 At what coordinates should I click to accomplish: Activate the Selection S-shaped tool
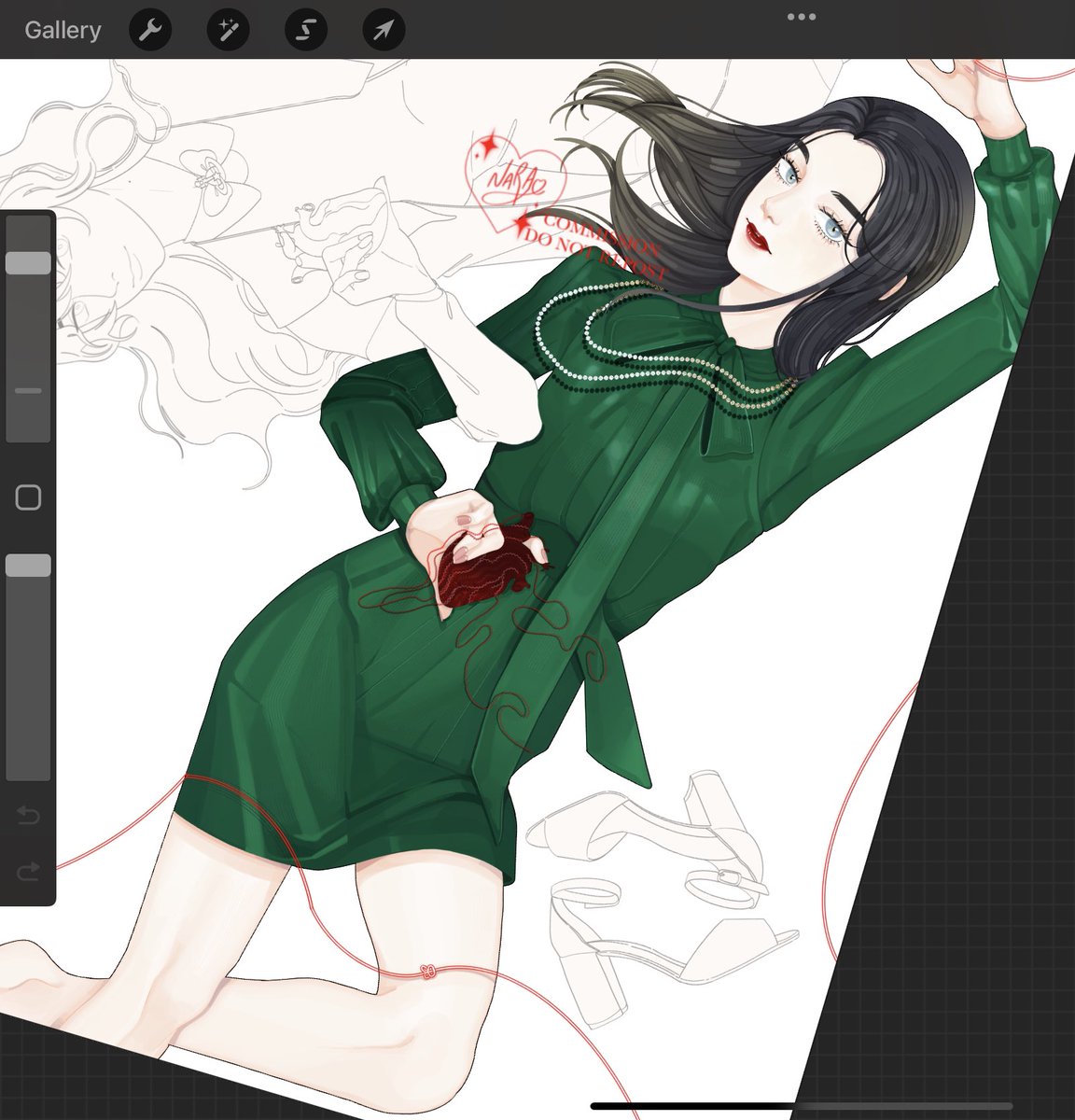[305, 30]
